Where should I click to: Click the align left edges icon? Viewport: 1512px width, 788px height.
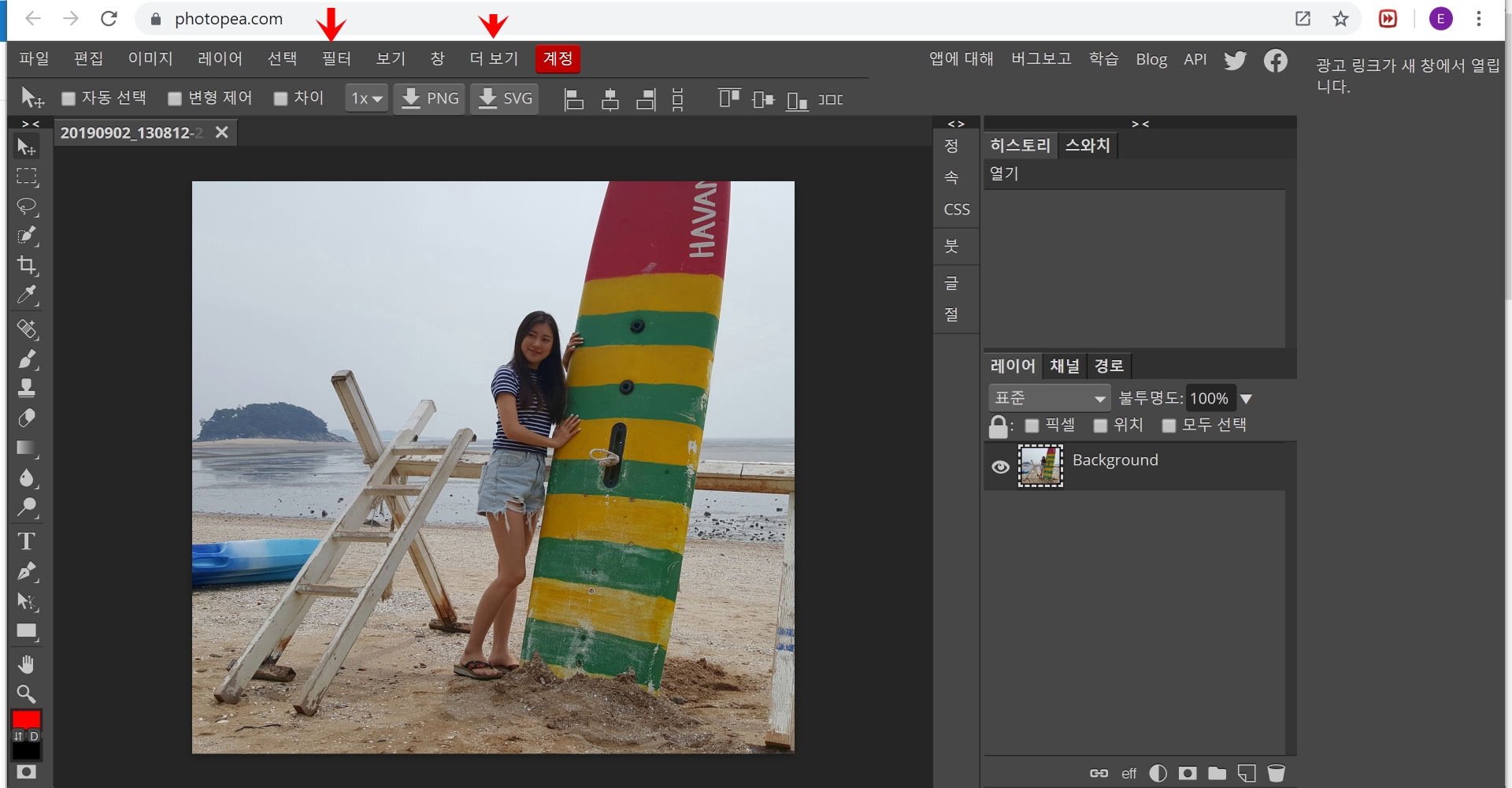tap(574, 99)
